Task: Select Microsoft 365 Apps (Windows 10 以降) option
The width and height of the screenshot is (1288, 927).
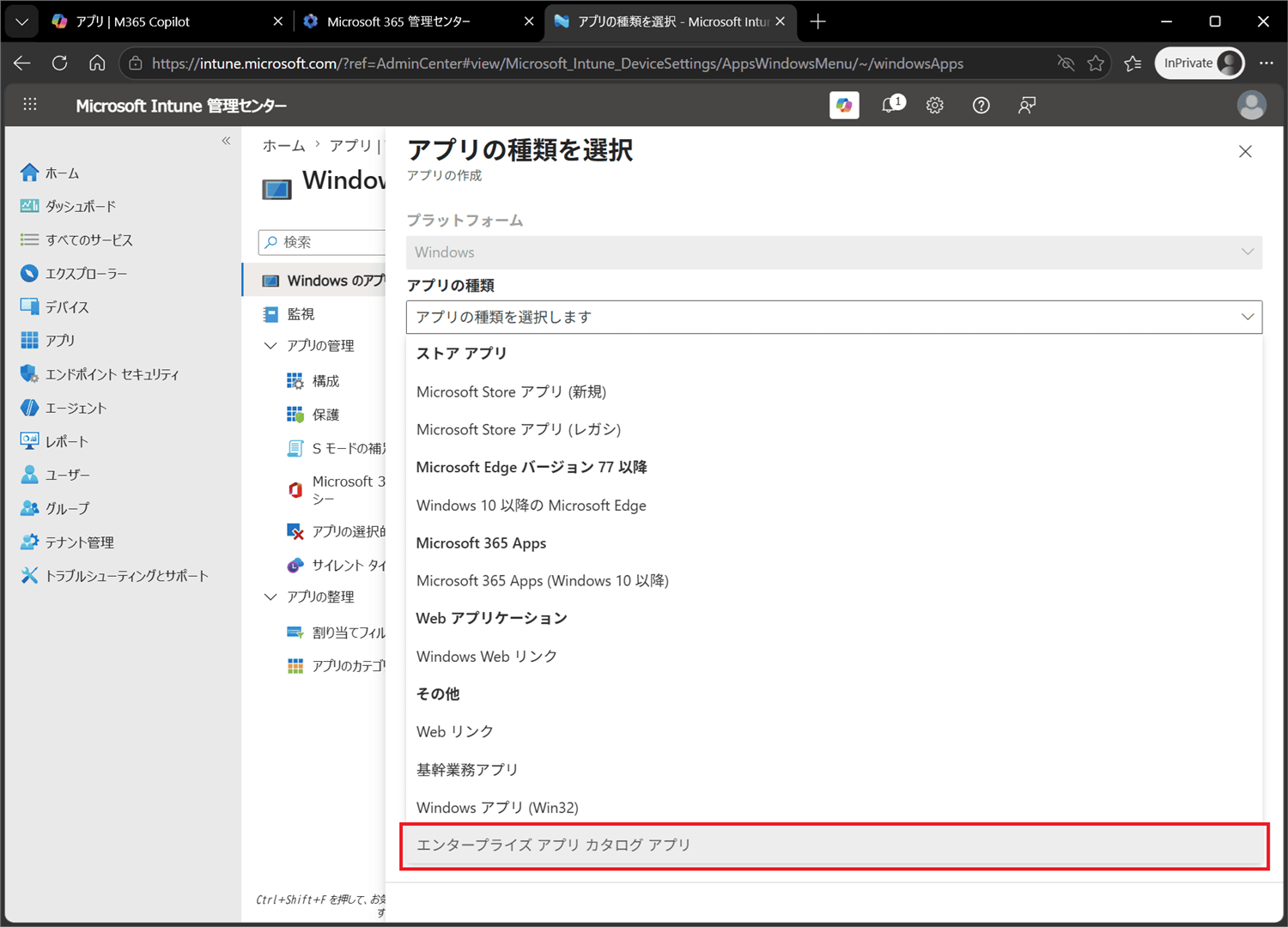Action: (x=834, y=581)
